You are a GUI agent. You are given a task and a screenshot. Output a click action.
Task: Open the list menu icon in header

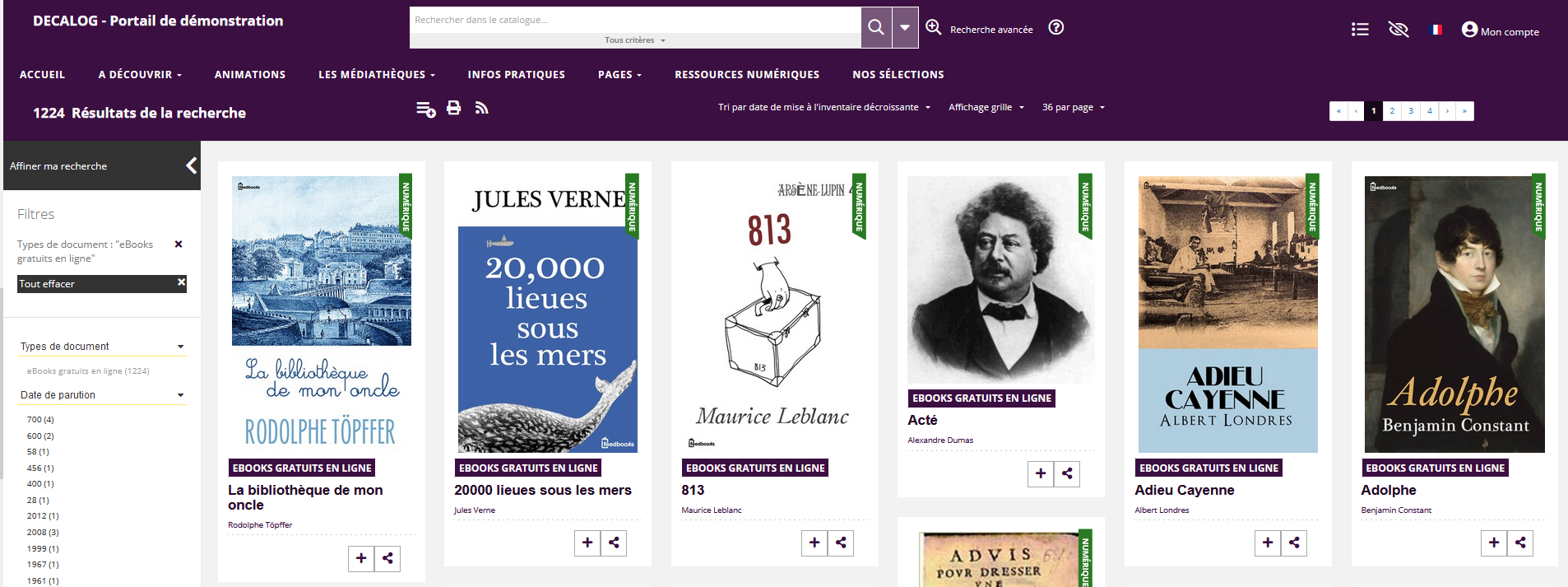pos(1360,30)
